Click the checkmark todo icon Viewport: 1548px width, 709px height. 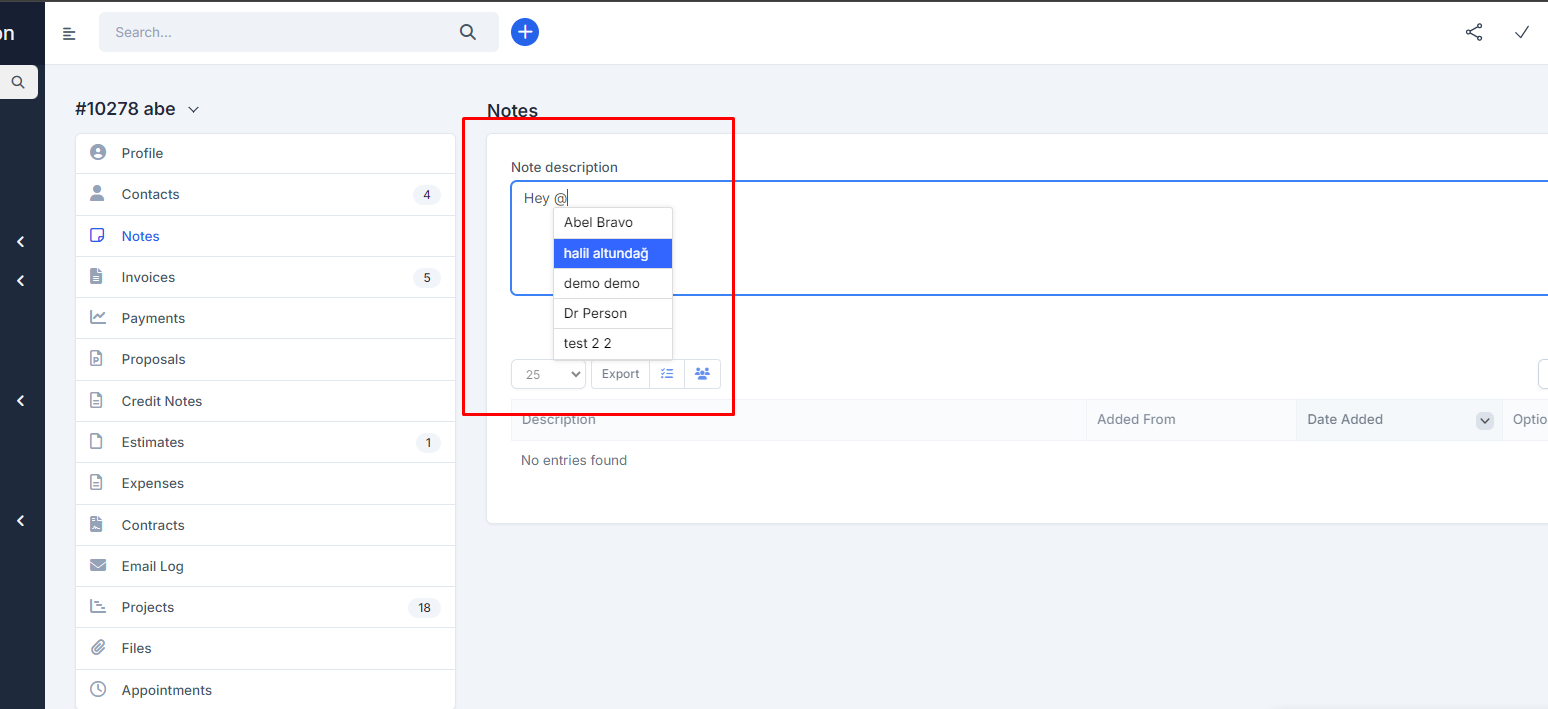[1522, 32]
